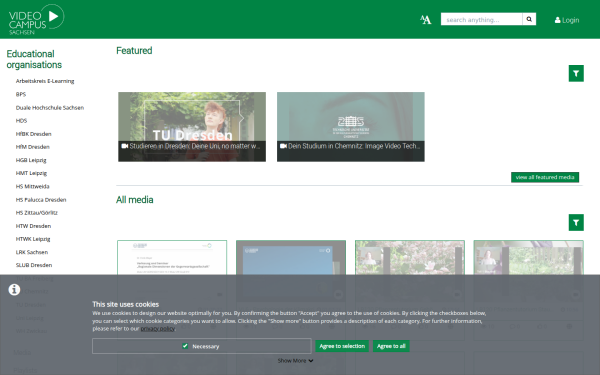Change font size with AA icon
600x375 pixels.
pyautogui.click(x=426, y=20)
